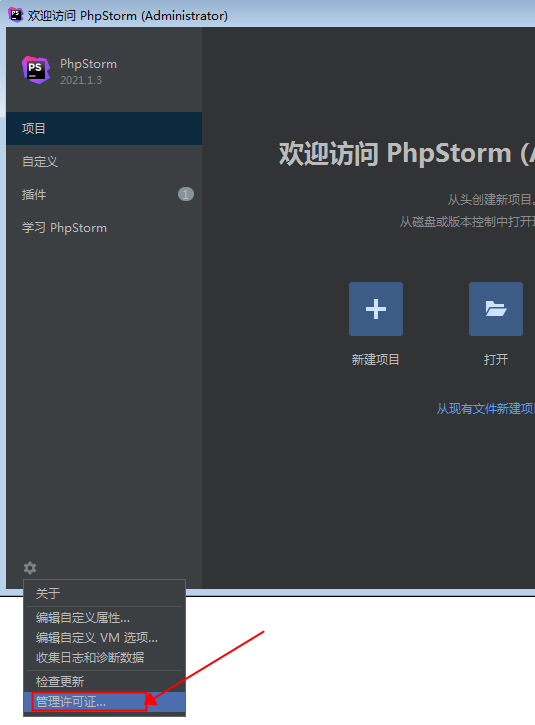Select 编辑自定义 VM 选项... entry

tap(105, 638)
